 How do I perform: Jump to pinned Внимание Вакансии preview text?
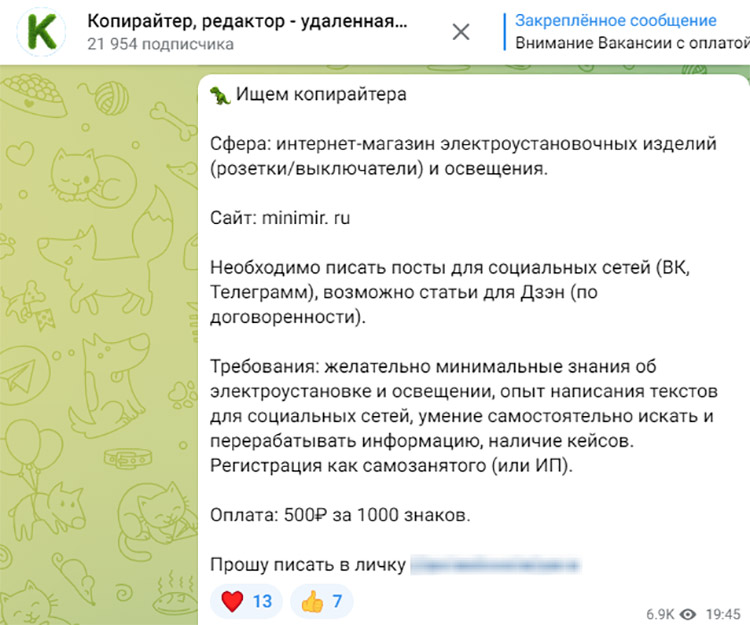(x=632, y=43)
